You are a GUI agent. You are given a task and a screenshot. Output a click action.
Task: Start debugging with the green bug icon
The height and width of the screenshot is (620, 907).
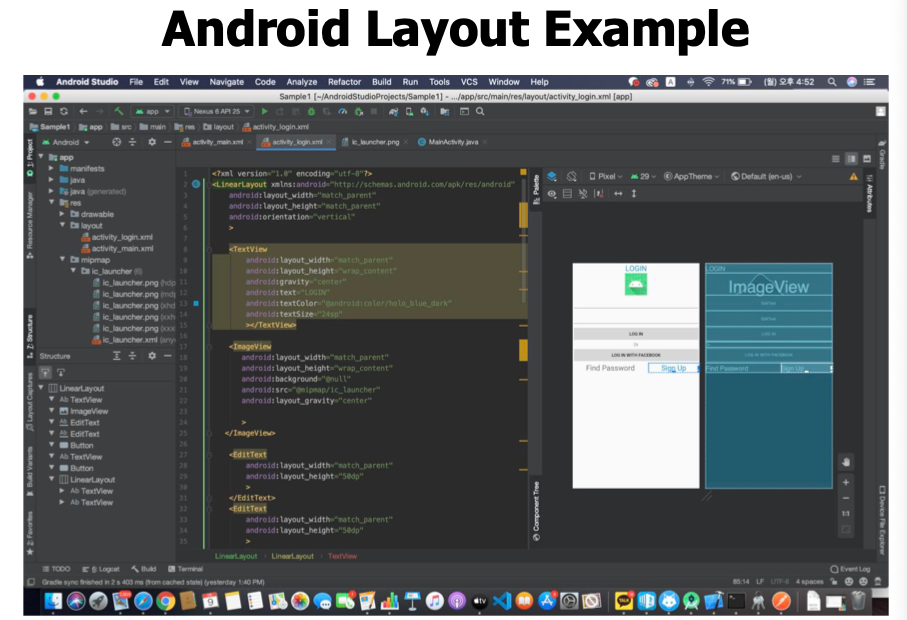pyautogui.click(x=311, y=111)
